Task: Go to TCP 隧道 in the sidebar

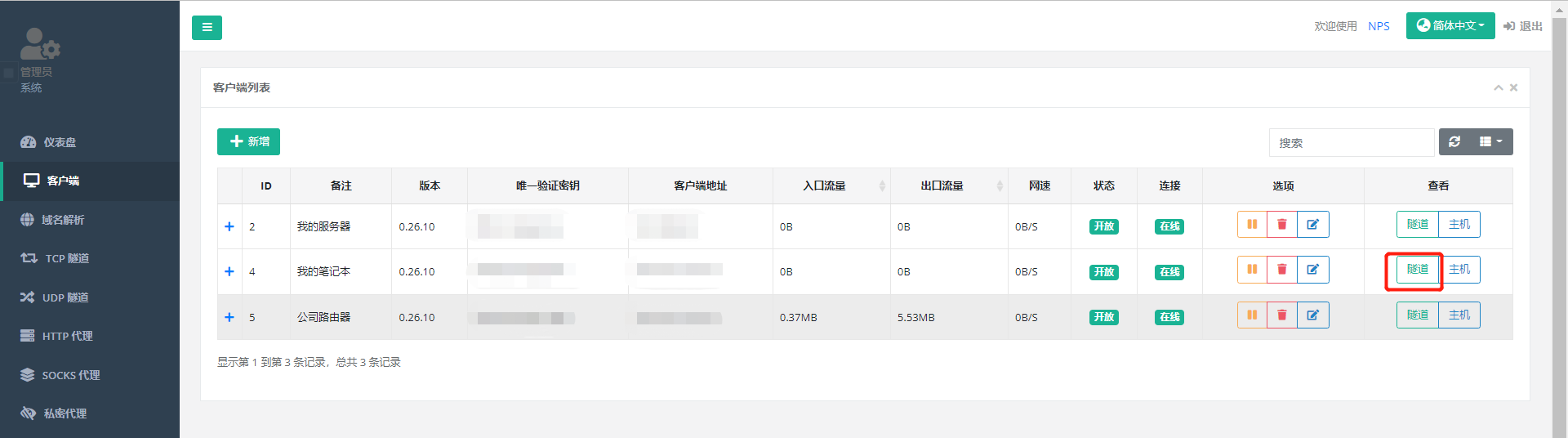Action: coord(67,258)
